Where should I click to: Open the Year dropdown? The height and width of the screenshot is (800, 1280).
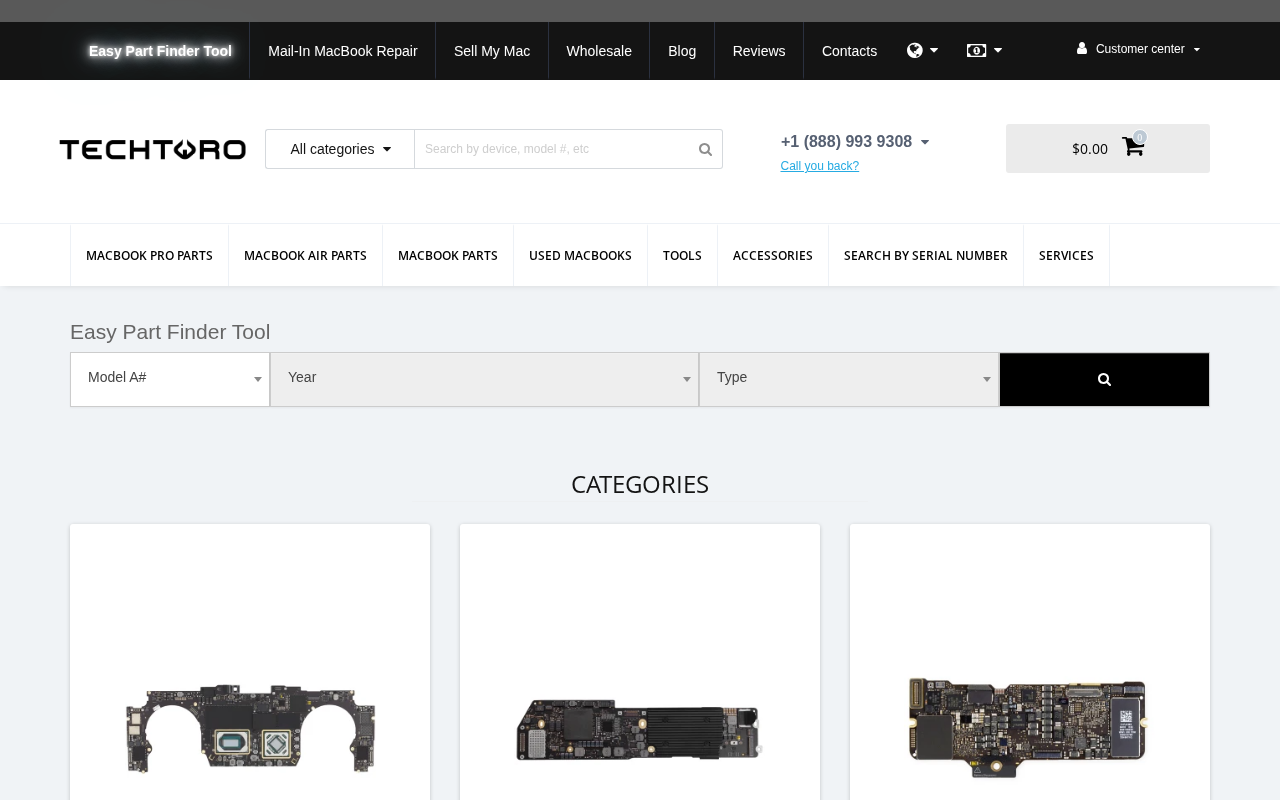tap(485, 379)
